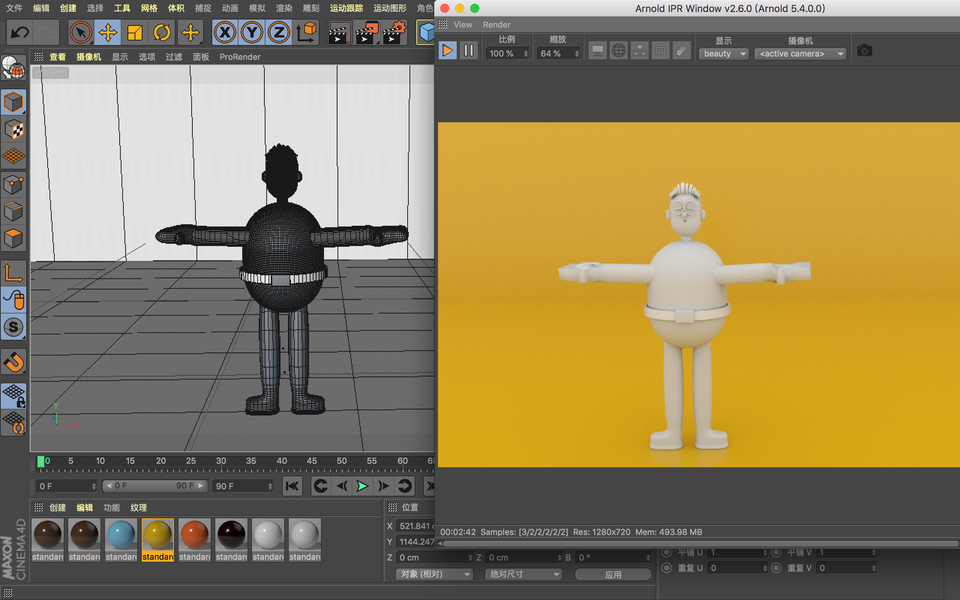The height and width of the screenshot is (600, 960).
Task: Open the 文件 menu
Action: tap(13, 8)
